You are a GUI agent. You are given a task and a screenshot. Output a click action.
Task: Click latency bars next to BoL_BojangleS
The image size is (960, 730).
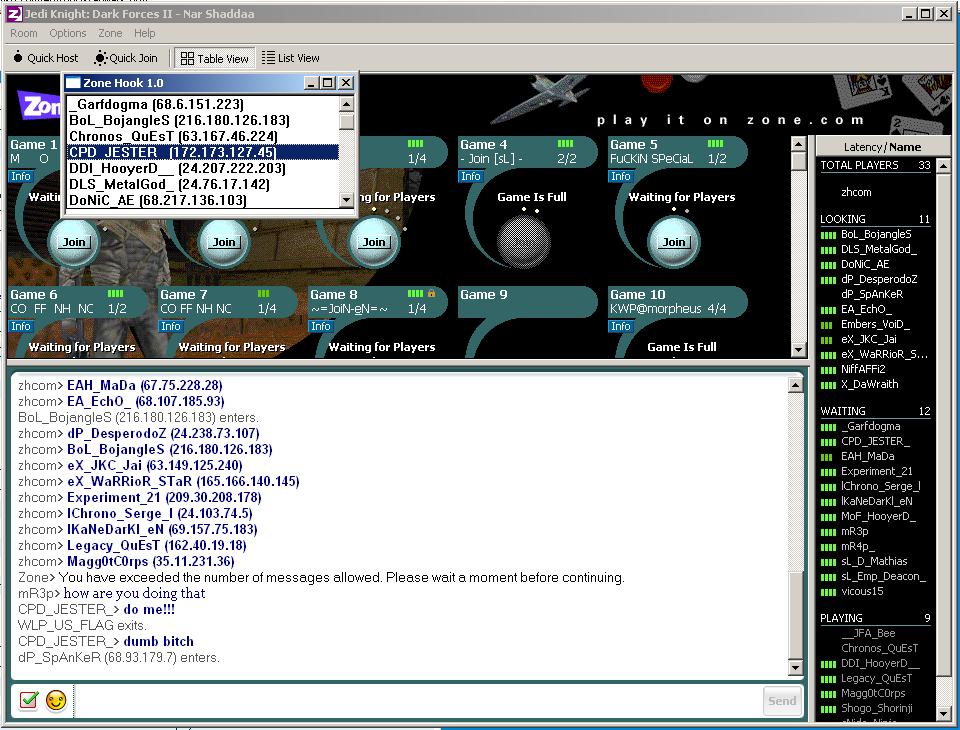(x=828, y=235)
